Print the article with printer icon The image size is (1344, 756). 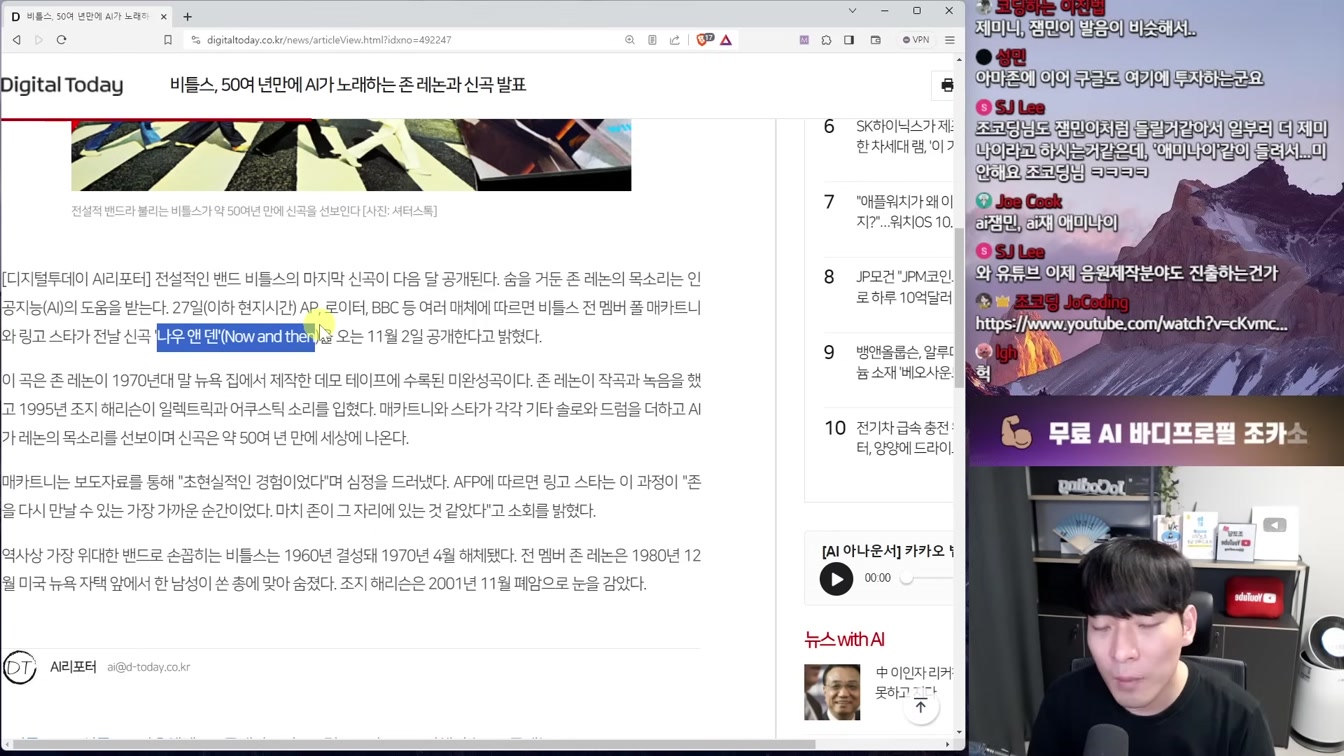947,86
